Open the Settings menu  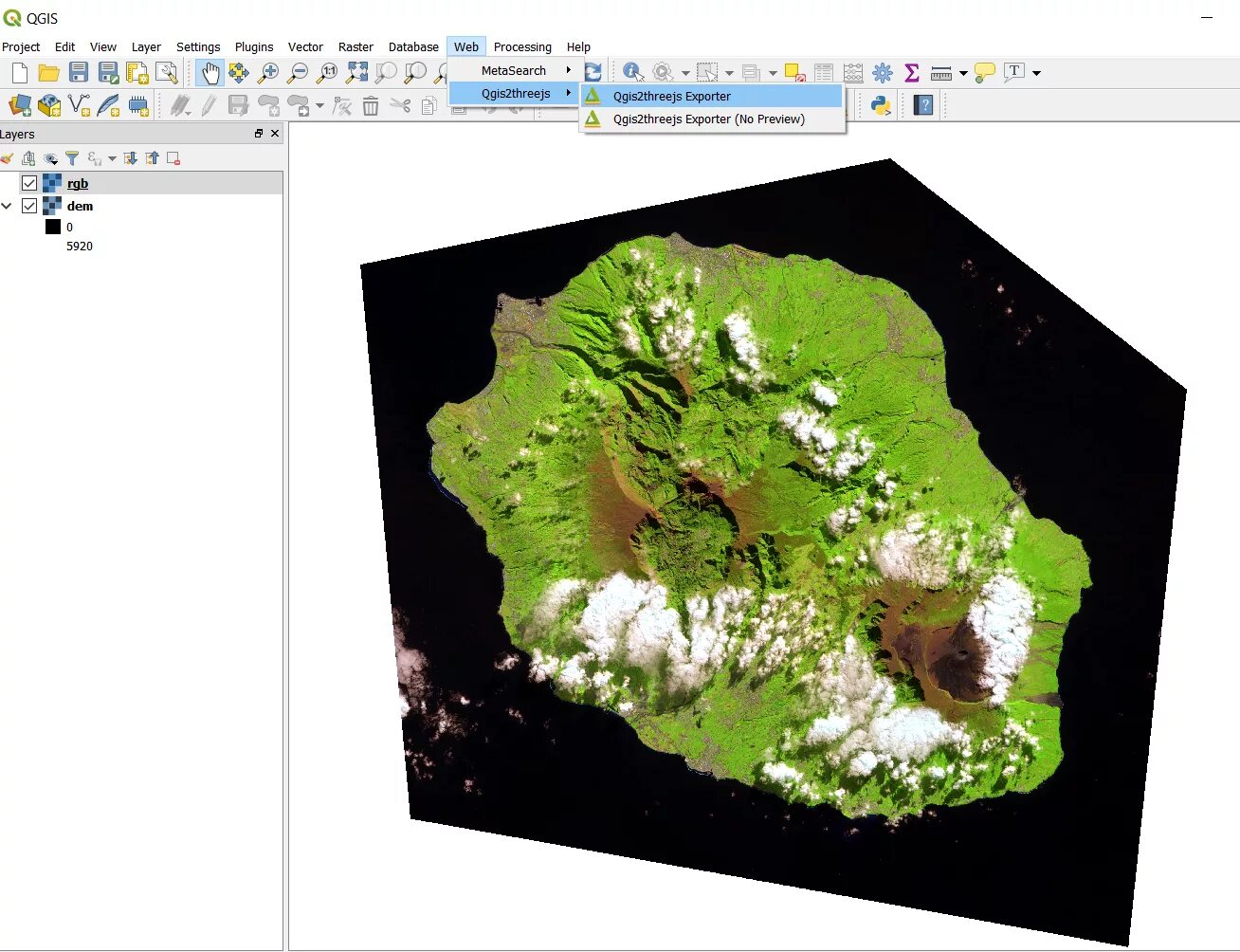(198, 46)
